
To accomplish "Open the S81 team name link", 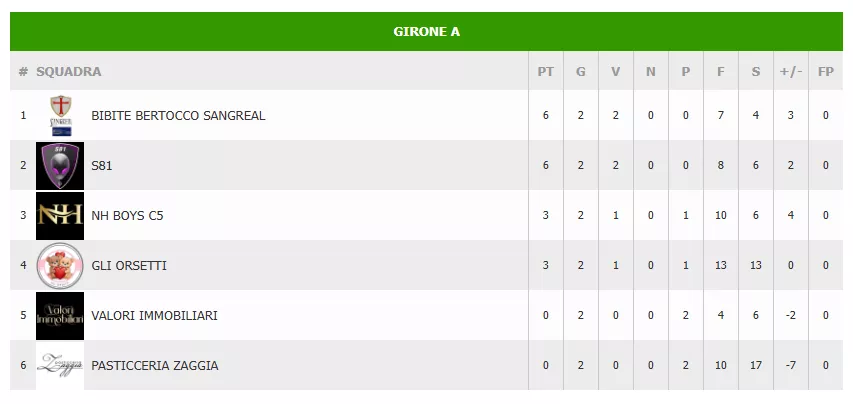I will click(101, 166).
